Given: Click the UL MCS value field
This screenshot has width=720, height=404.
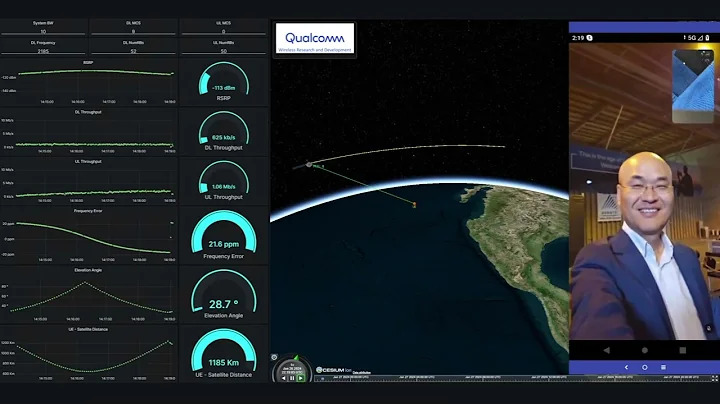Looking at the screenshot, I should coord(224,32).
